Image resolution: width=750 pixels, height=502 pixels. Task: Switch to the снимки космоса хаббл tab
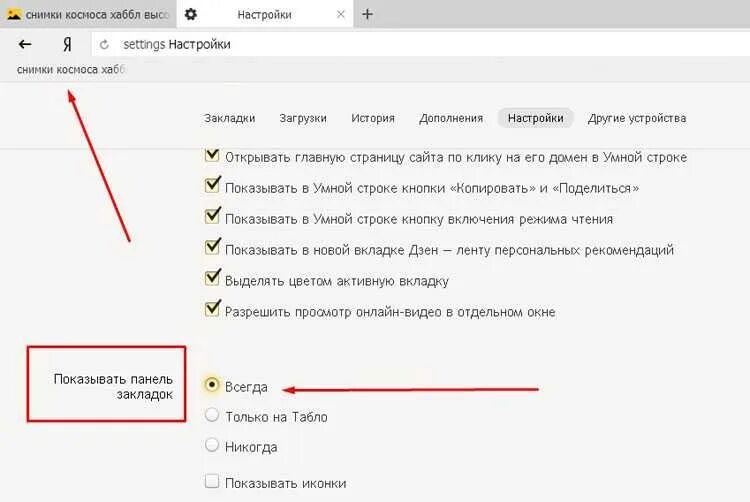tap(88, 14)
